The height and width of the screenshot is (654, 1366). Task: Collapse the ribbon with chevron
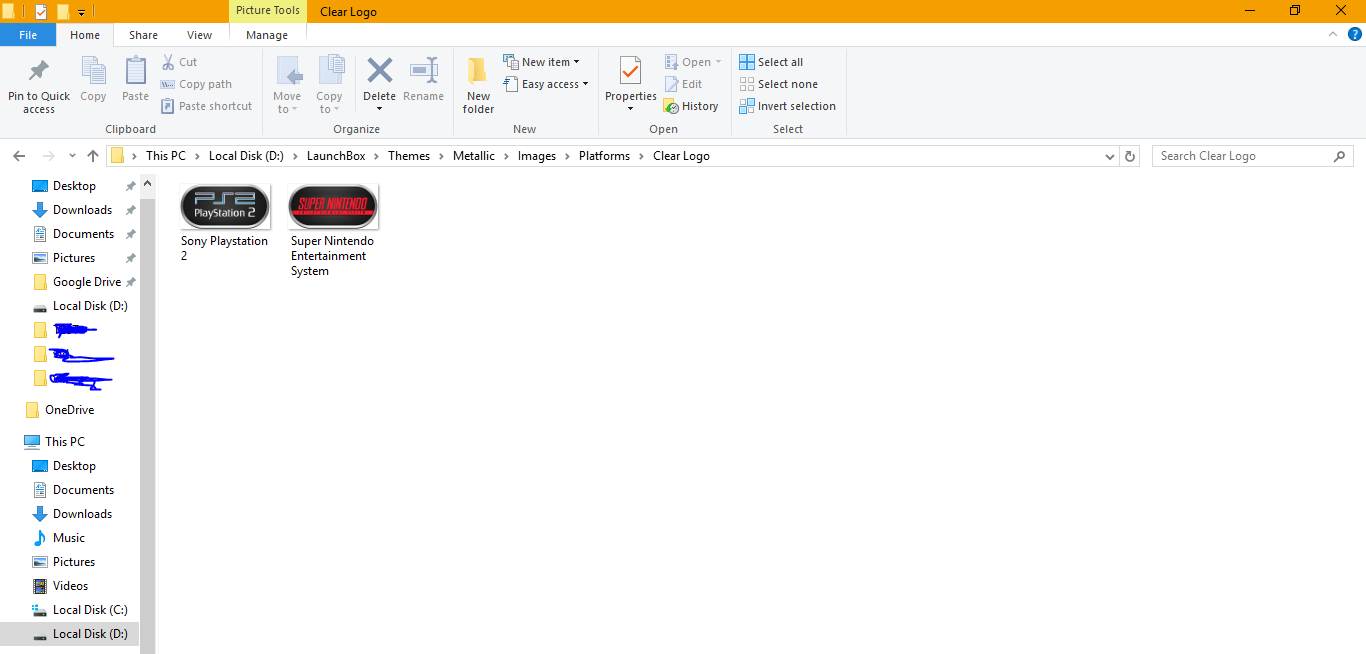tap(1332, 34)
